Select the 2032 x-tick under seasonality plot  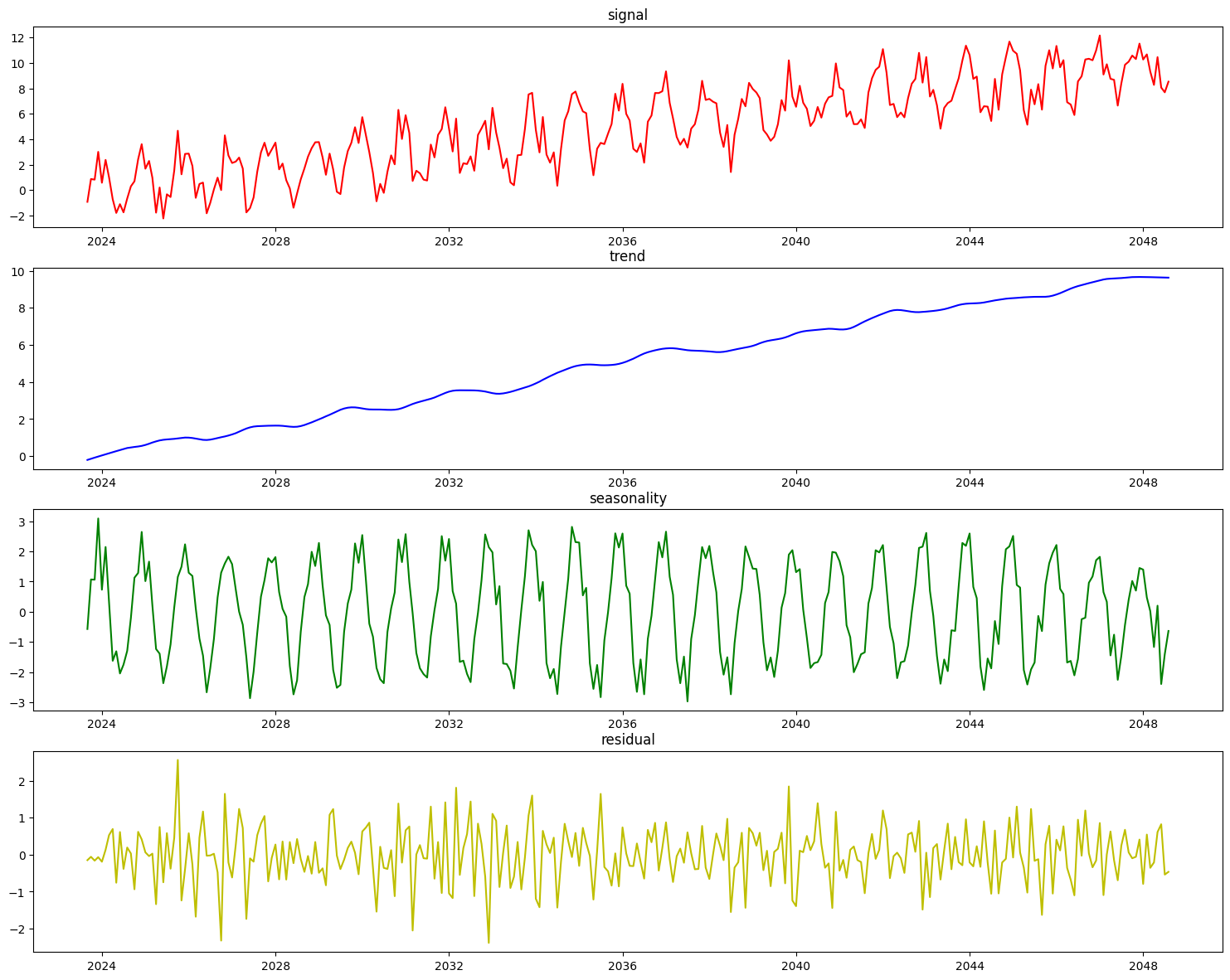[x=449, y=724]
